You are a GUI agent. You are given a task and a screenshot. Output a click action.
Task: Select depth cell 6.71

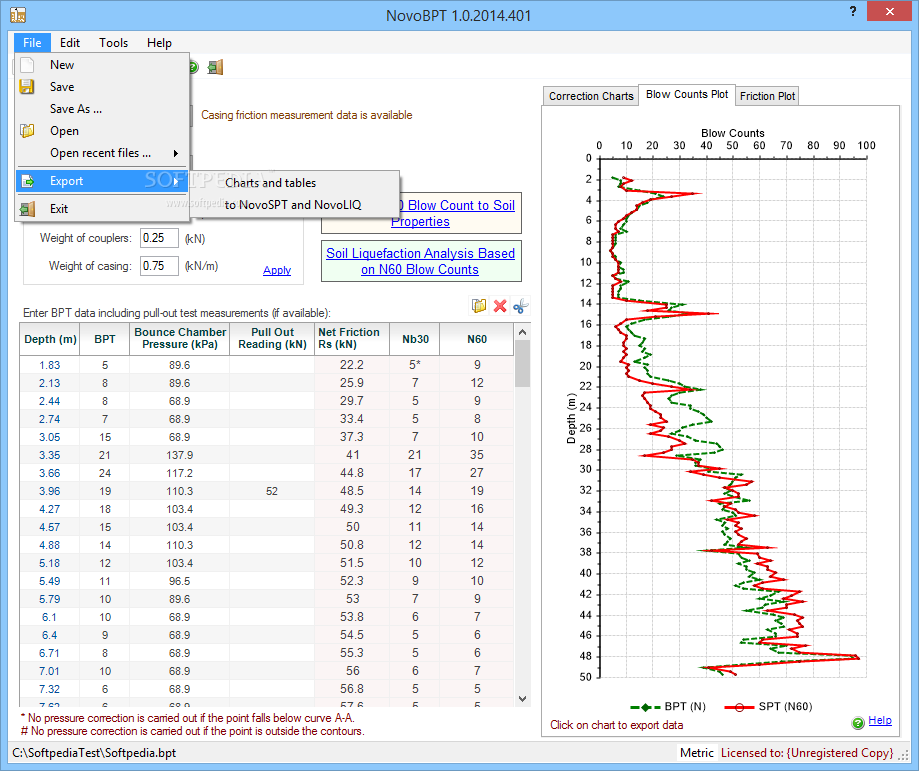click(50, 653)
